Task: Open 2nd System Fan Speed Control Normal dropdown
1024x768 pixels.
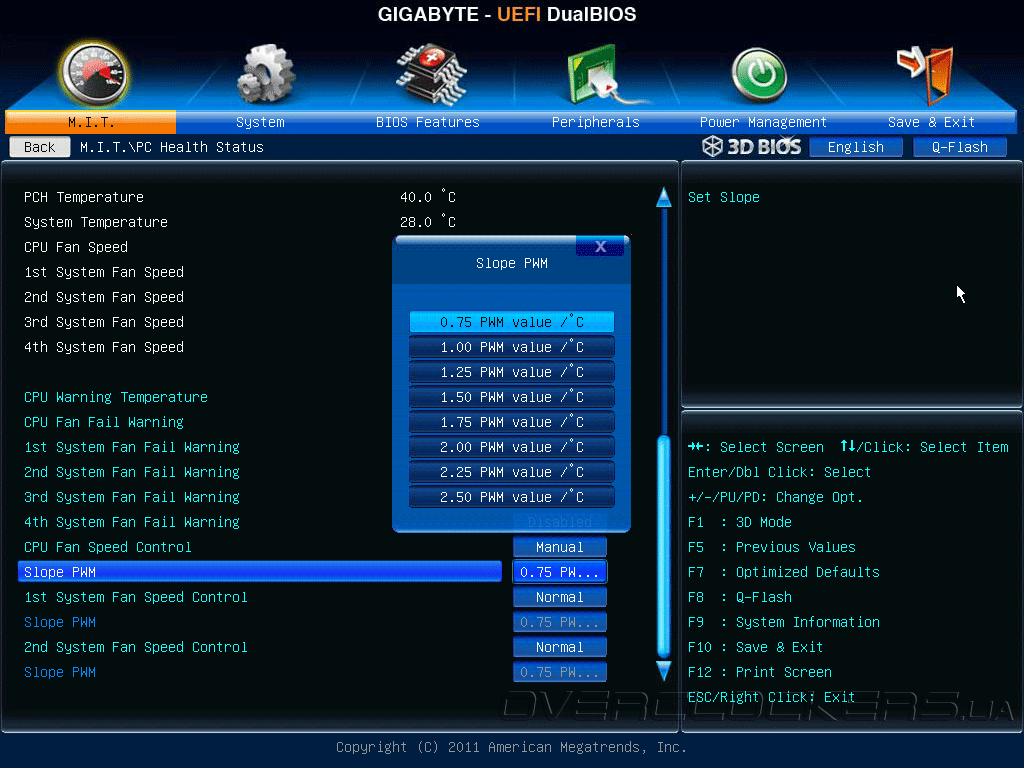Action: pyautogui.click(x=560, y=647)
